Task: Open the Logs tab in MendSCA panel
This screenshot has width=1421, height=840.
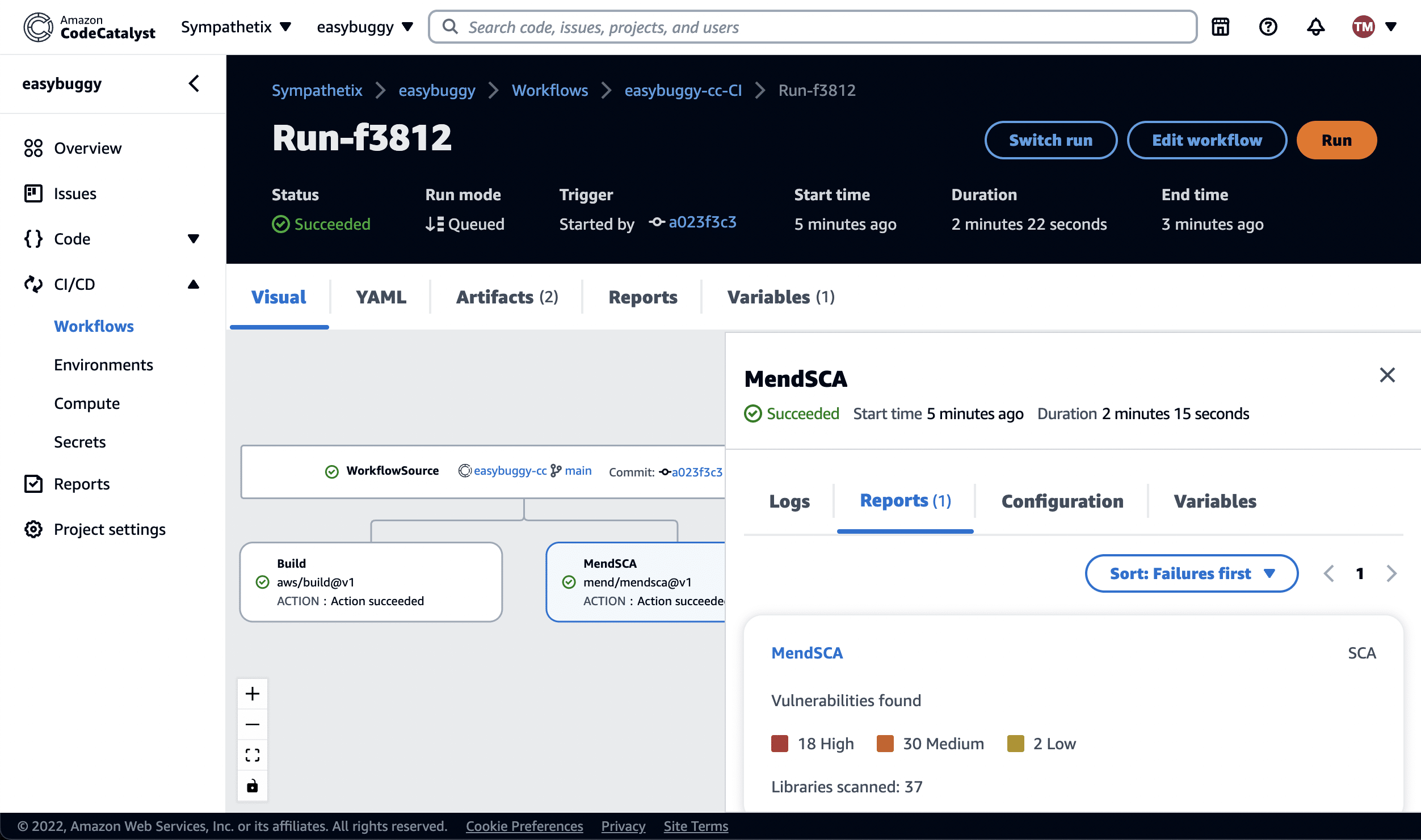Action: coord(789,501)
